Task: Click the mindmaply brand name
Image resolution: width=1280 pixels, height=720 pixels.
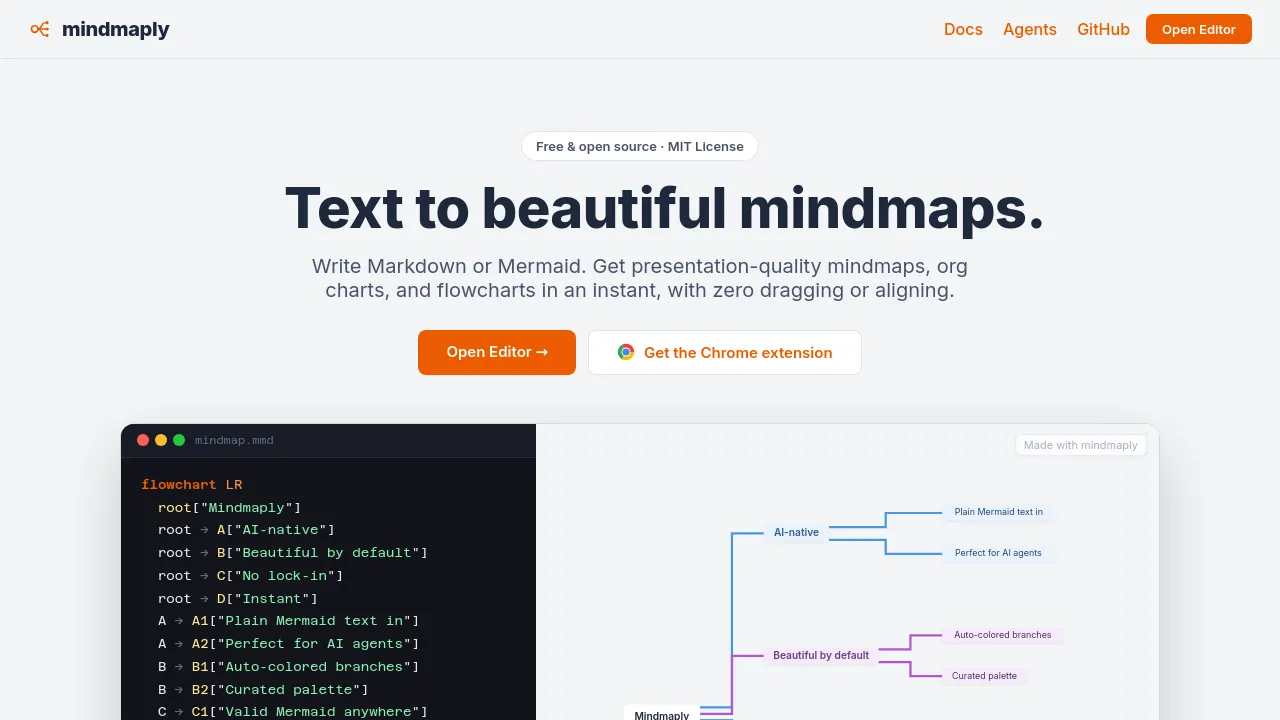Action: pyautogui.click(x=116, y=29)
